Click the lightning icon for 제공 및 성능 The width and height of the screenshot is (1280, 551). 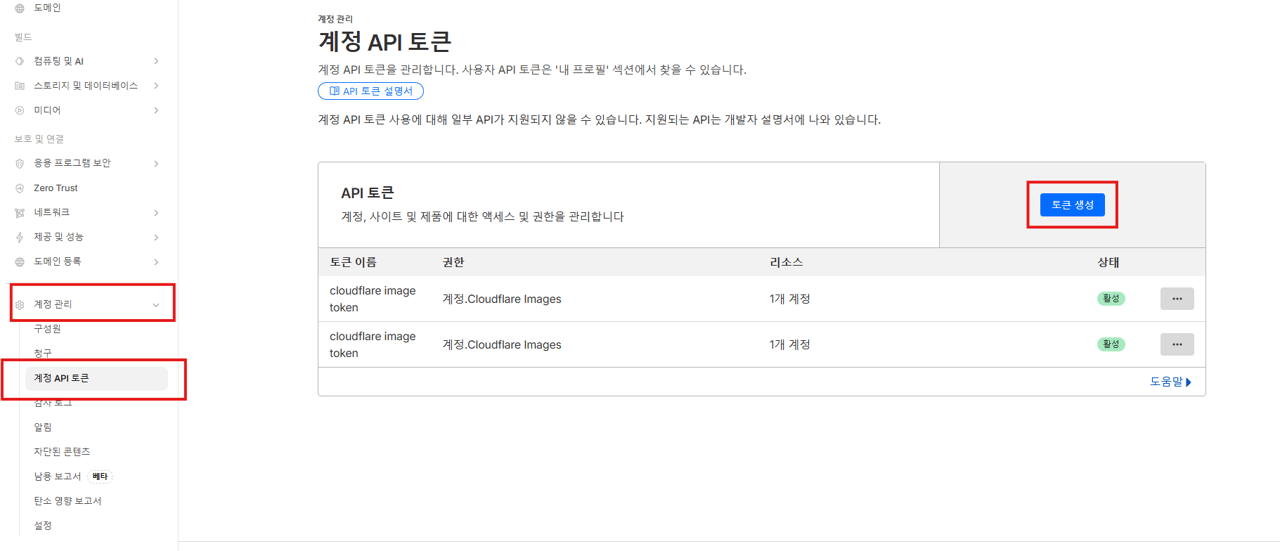(x=19, y=237)
